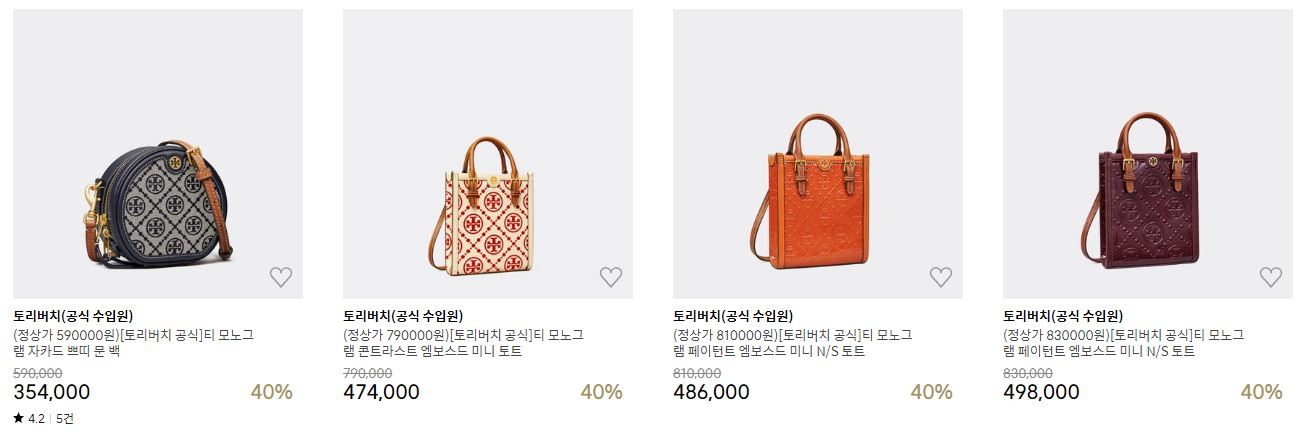
Task: Click the 4.2 star rating
Action: [29, 419]
